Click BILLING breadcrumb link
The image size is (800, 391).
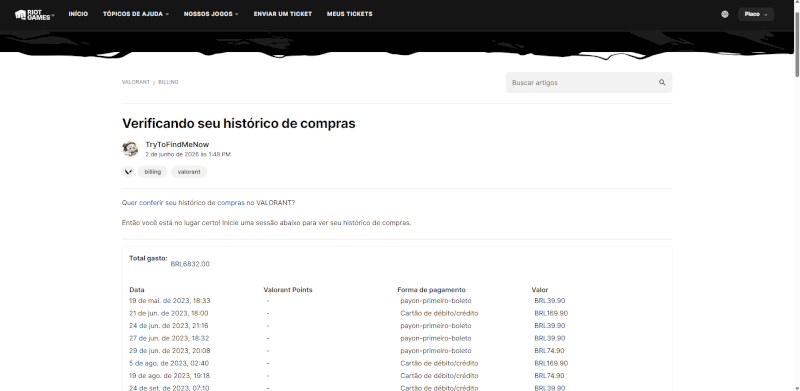coord(168,82)
